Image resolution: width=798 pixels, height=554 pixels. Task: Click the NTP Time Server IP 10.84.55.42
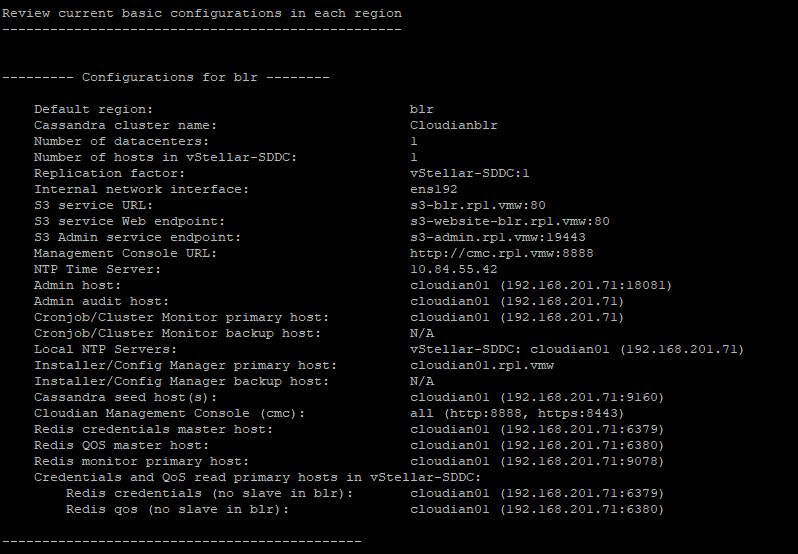pos(453,269)
